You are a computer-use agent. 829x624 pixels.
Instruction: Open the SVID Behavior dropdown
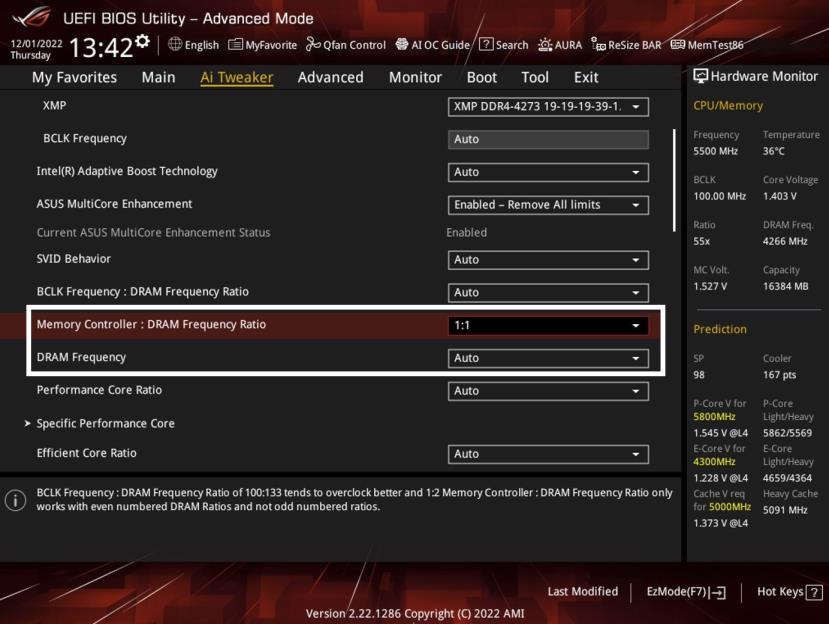pyautogui.click(x=548, y=260)
